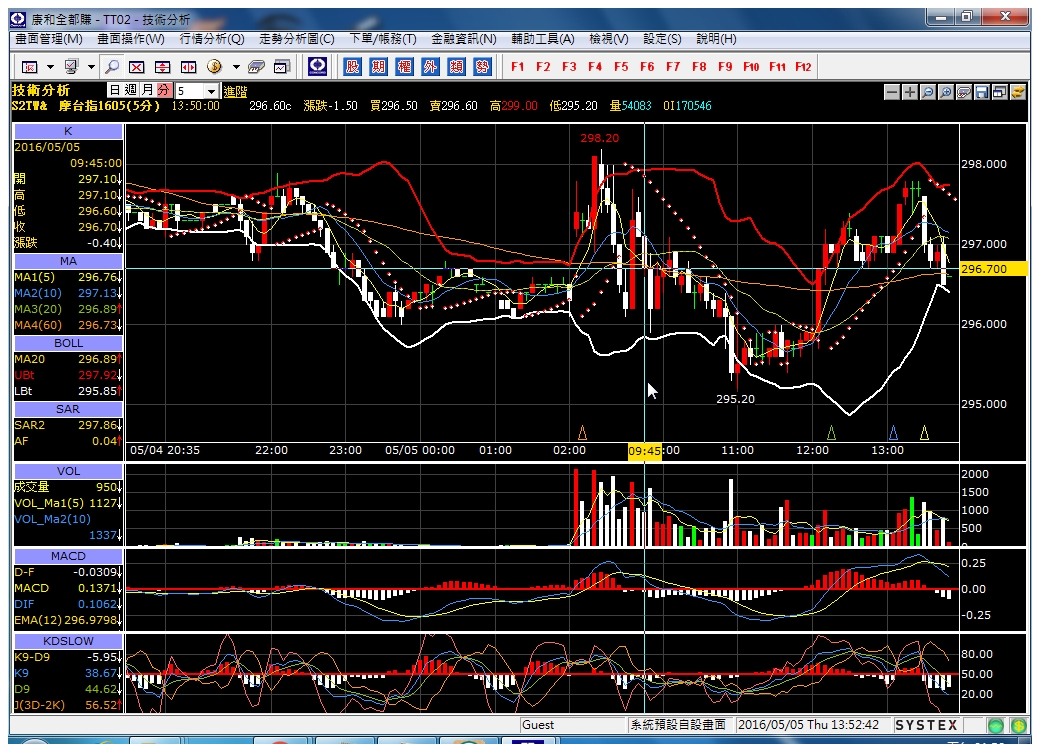This screenshot has width=1040, height=744.
Task: Click the 期 futures icon
Action: (379, 66)
